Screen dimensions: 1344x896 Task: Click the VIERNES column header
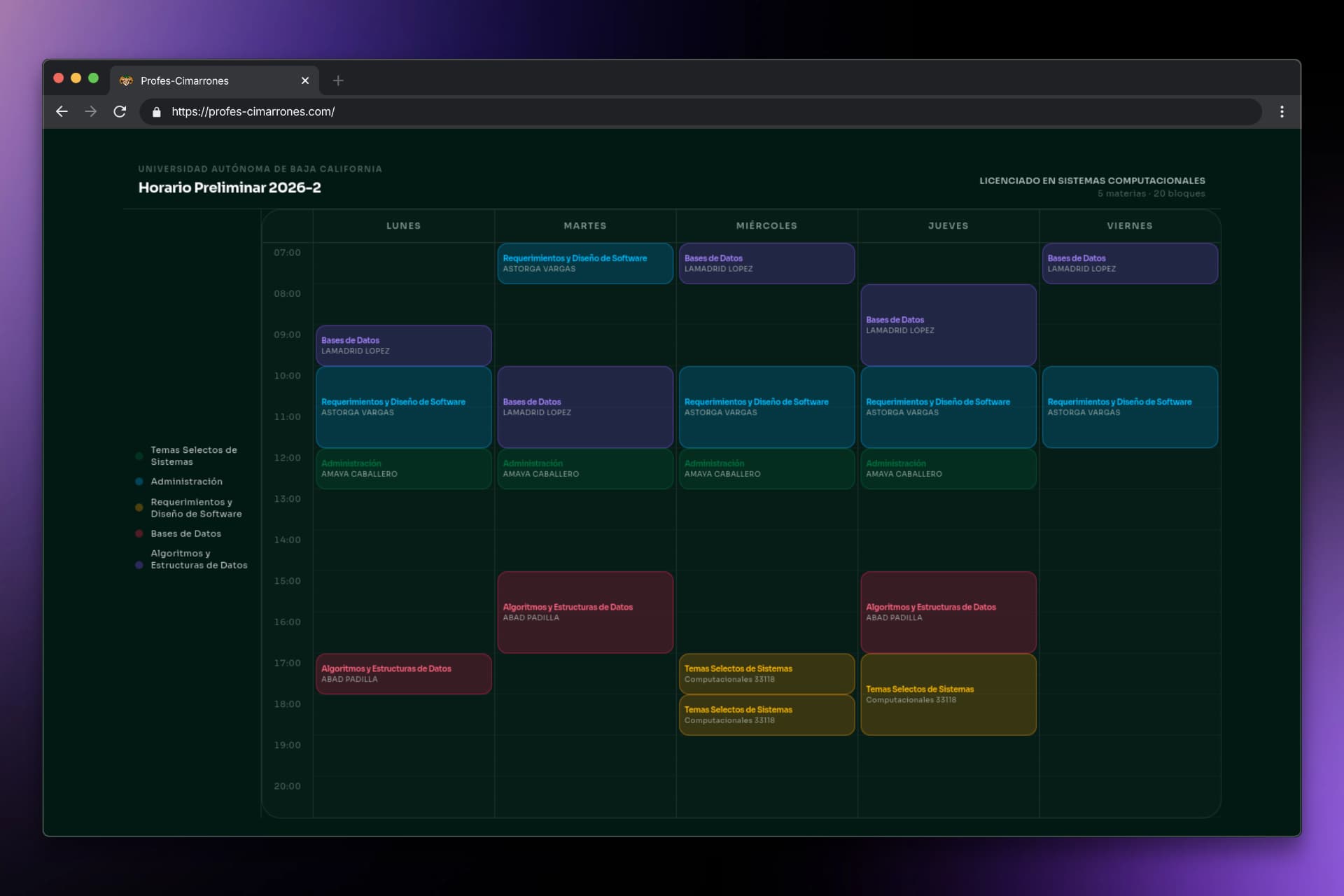1130,225
